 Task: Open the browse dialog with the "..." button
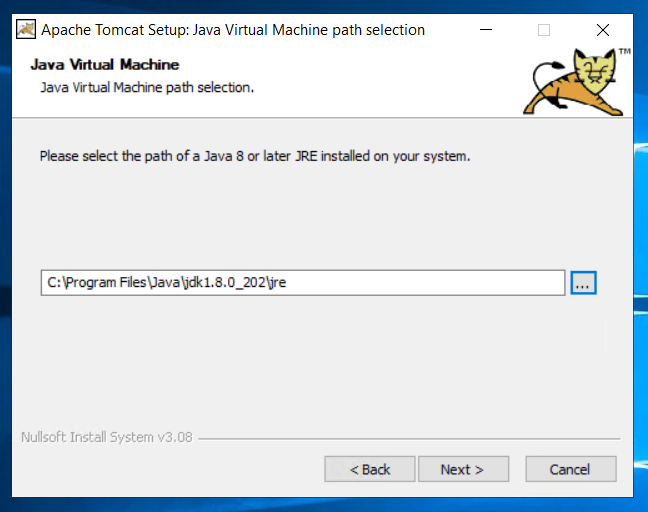(583, 283)
